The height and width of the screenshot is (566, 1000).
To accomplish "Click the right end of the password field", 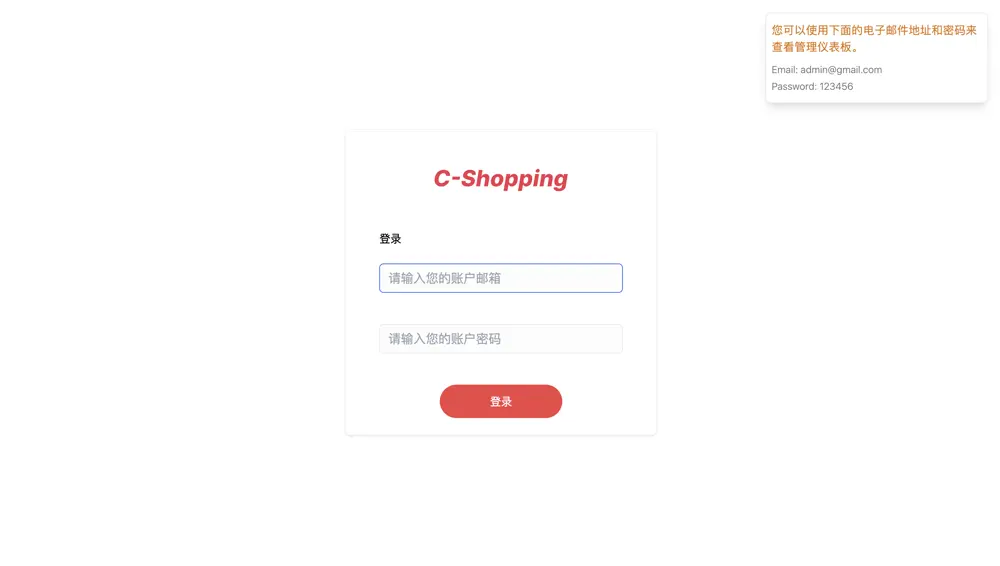I will pos(609,339).
